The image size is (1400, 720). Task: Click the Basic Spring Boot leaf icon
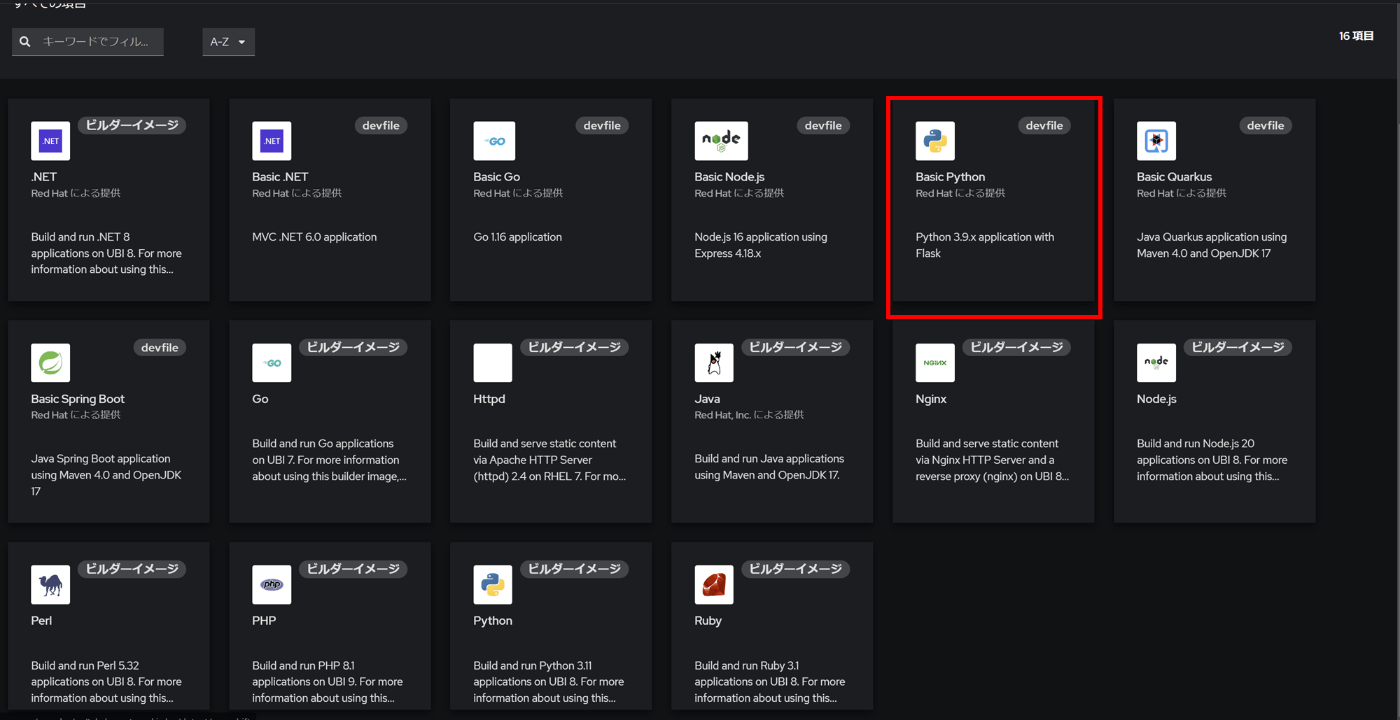tap(50, 363)
